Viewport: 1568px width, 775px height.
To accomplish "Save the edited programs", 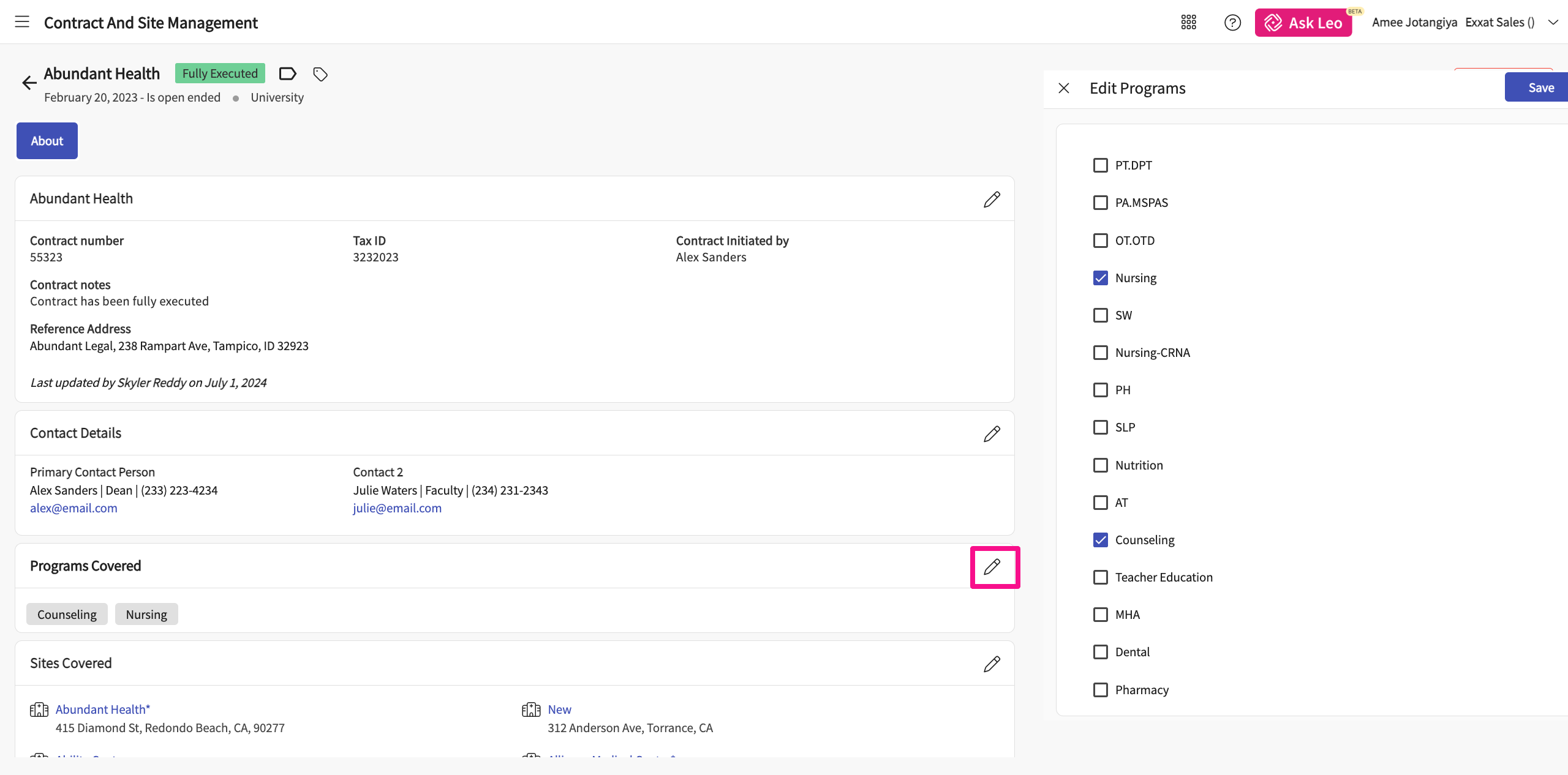I will [x=1540, y=88].
